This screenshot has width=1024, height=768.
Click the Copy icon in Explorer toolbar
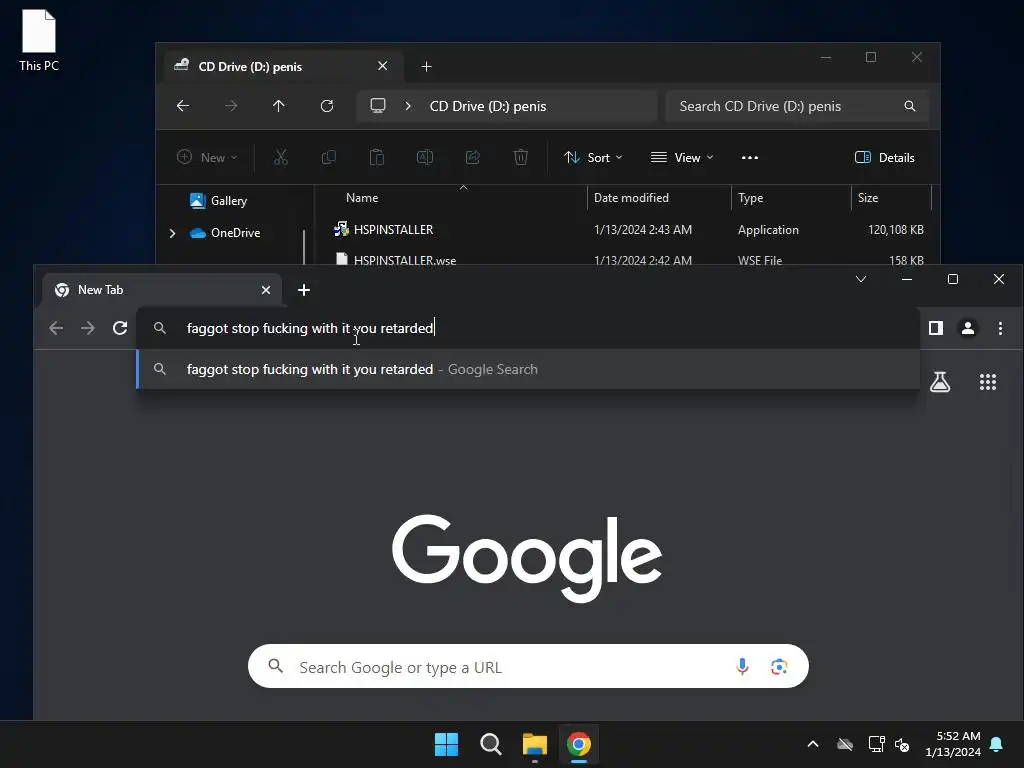point(328,157)
